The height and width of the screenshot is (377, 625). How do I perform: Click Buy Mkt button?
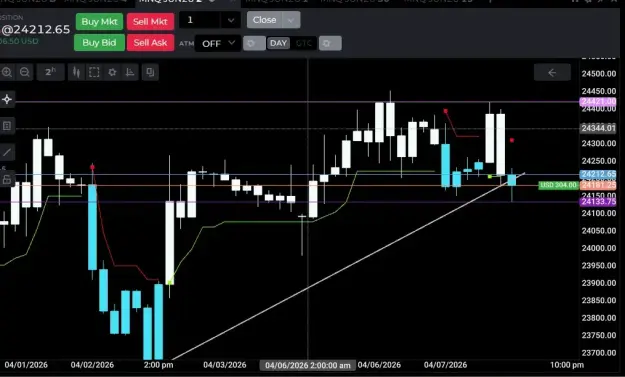point(99,22)
